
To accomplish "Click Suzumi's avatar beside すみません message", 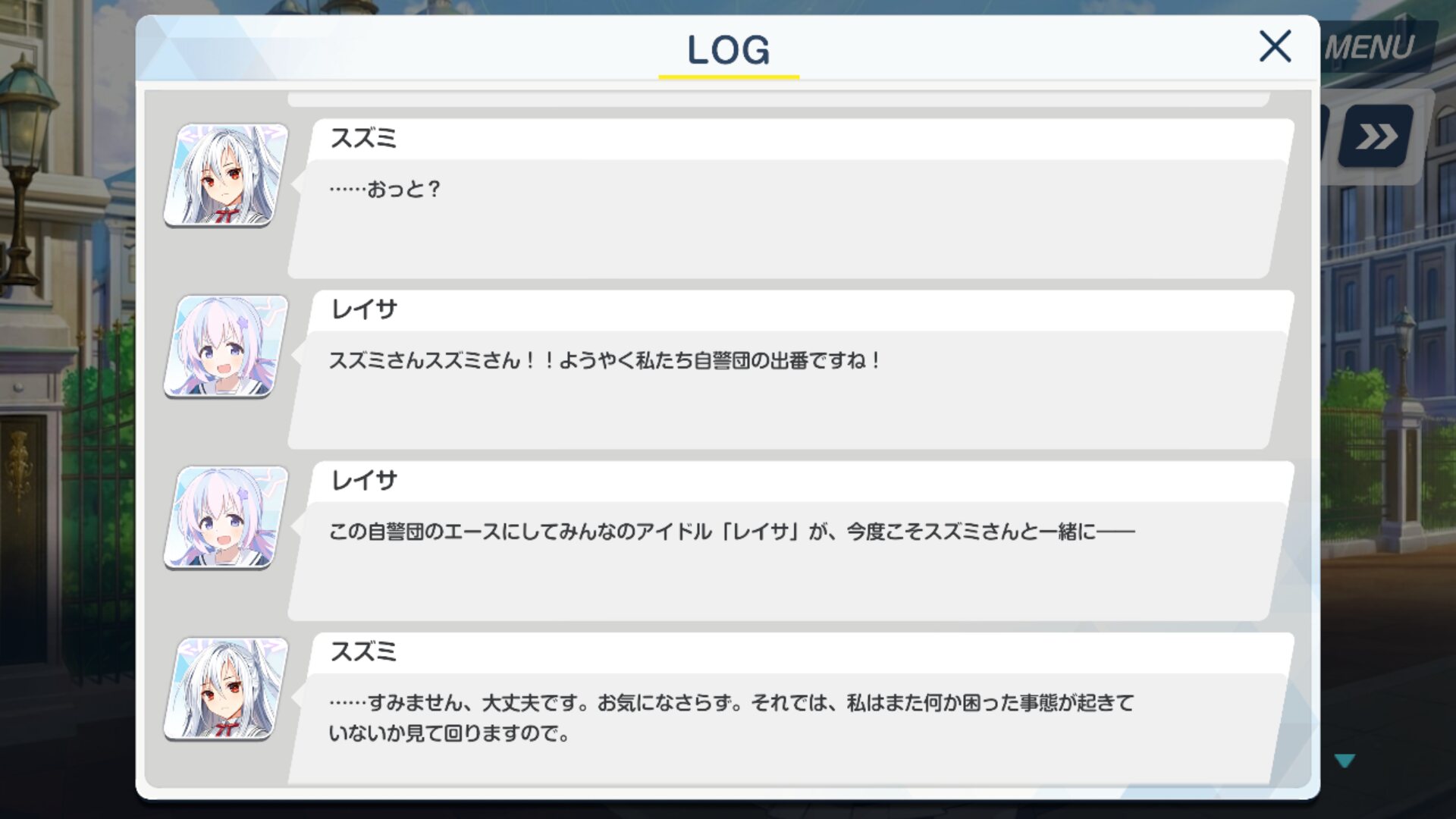I will pos(226,689).
